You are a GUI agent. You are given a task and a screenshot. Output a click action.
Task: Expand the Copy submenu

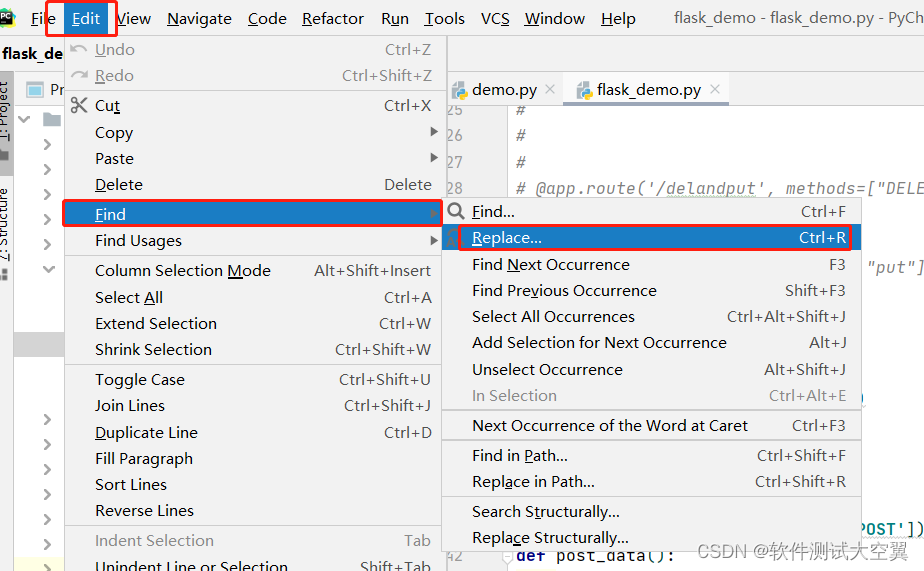coord(252,133)
